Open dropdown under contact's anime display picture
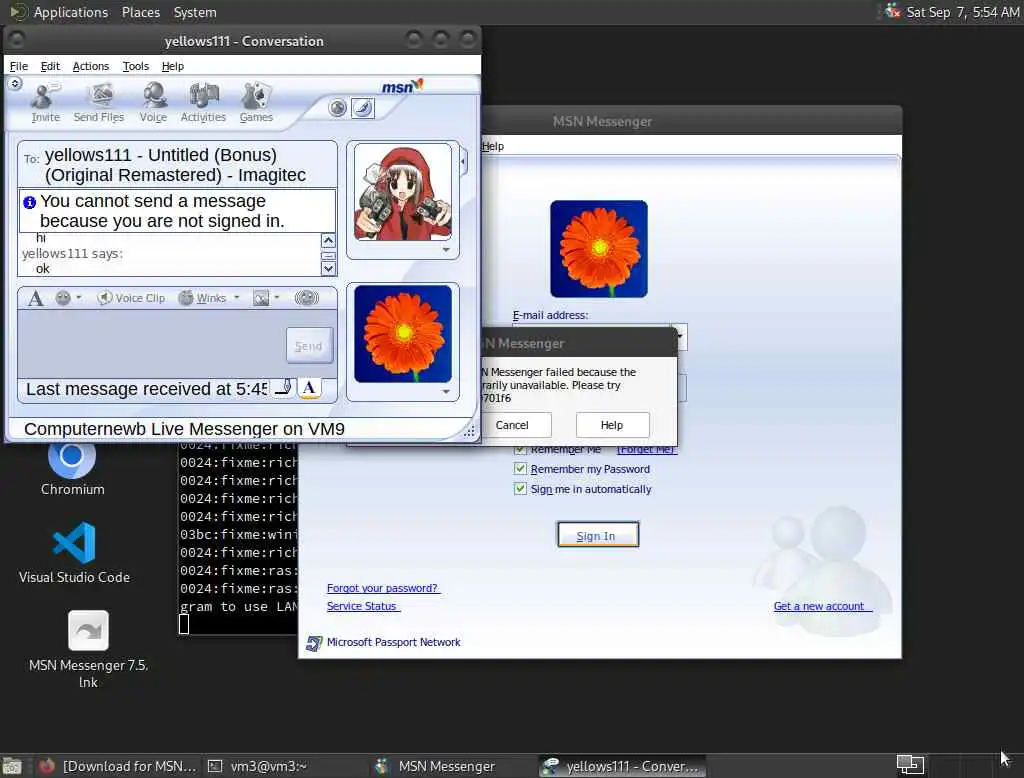Screen dimensions: 1024x778 point(446,250)
